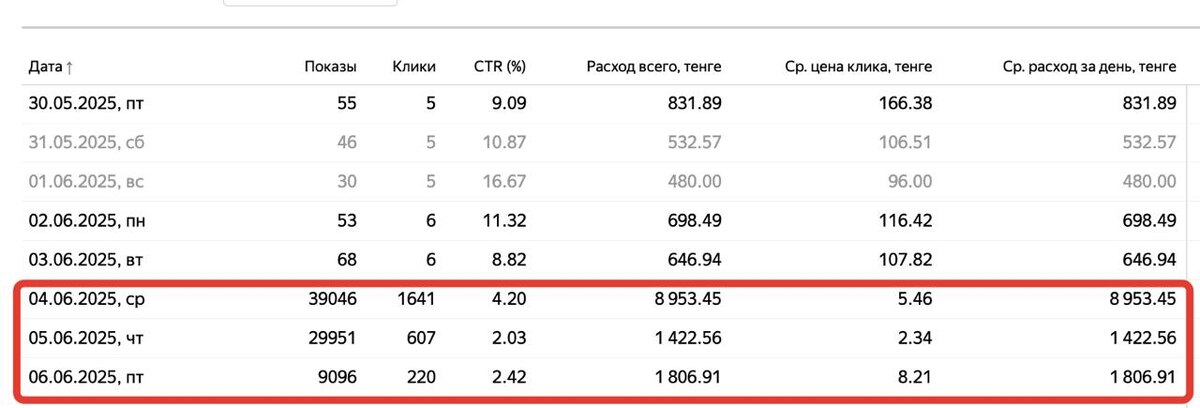Click the 1641 clicks cell

click(416, 298)
